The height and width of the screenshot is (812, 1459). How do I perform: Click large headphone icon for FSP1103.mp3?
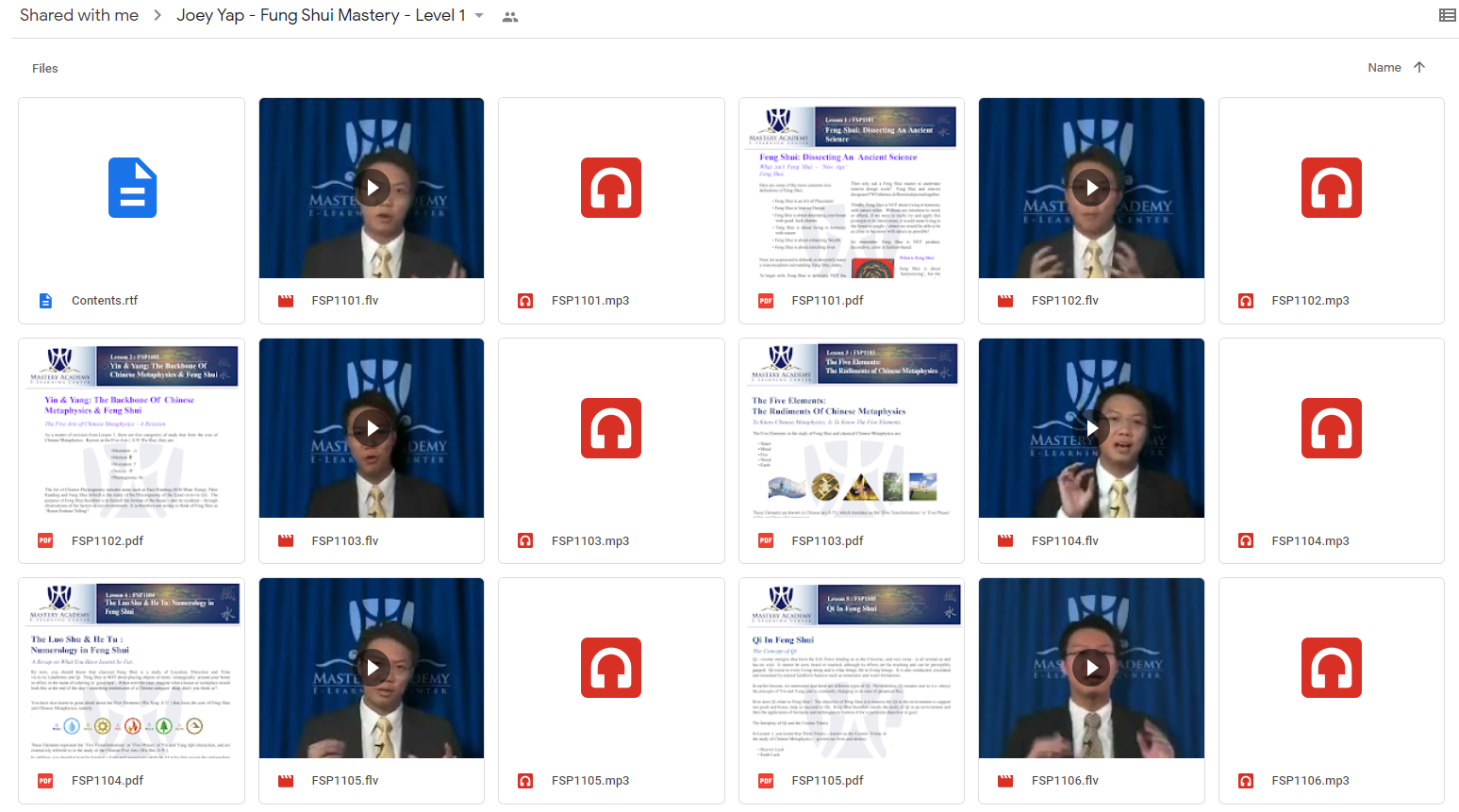click(x=611, y=428)
